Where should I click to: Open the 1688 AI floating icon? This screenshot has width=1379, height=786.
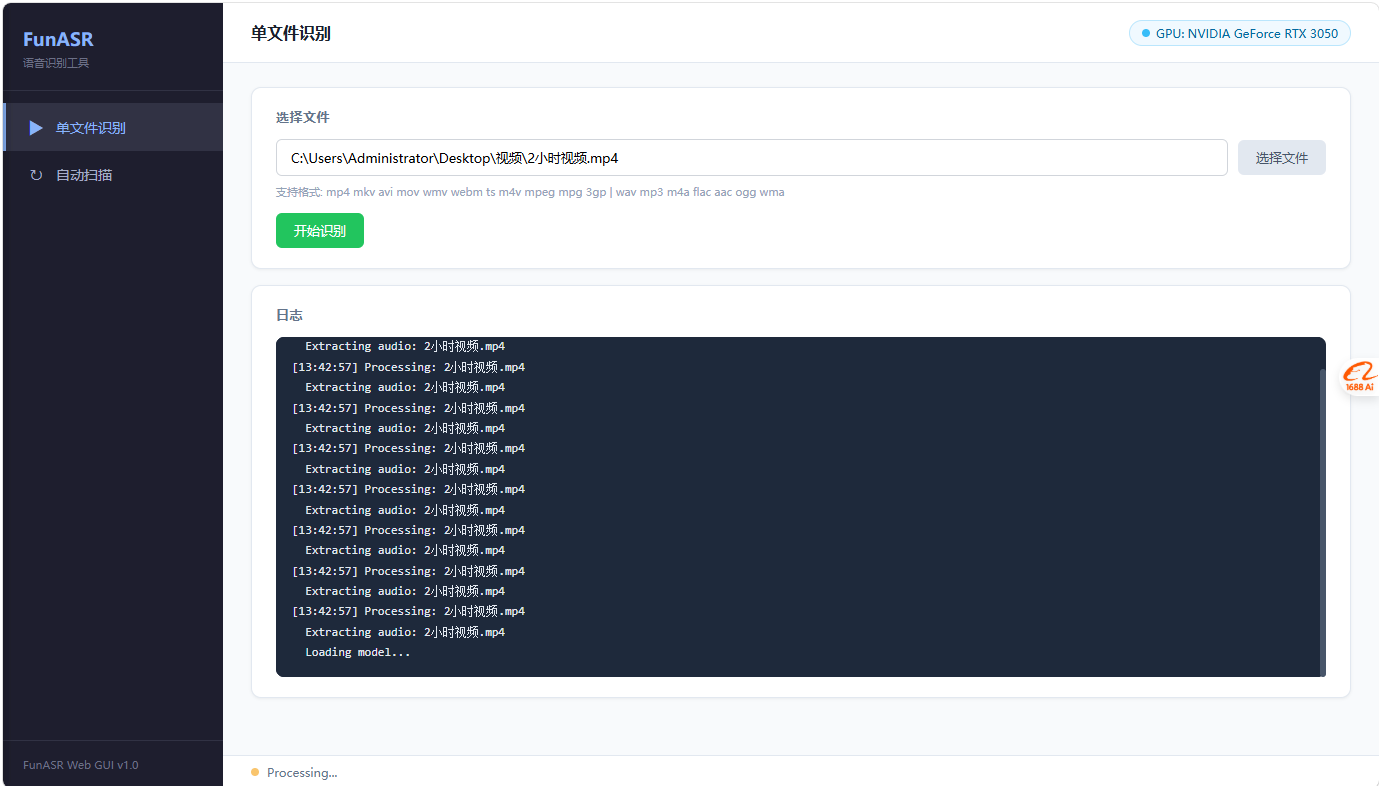(1359, 377)
